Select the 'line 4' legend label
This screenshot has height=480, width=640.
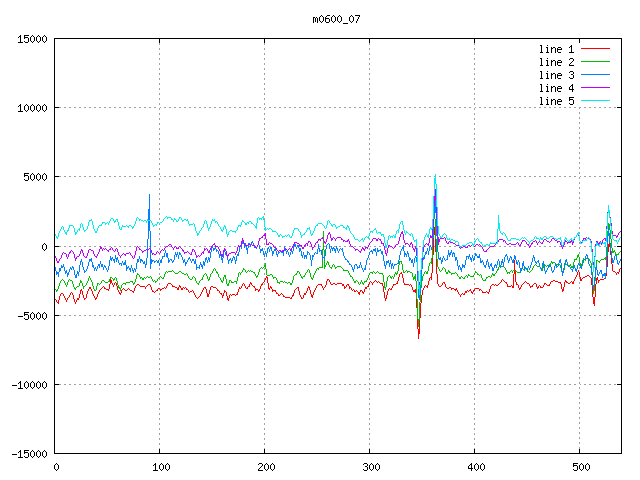(x=556, y=88)
